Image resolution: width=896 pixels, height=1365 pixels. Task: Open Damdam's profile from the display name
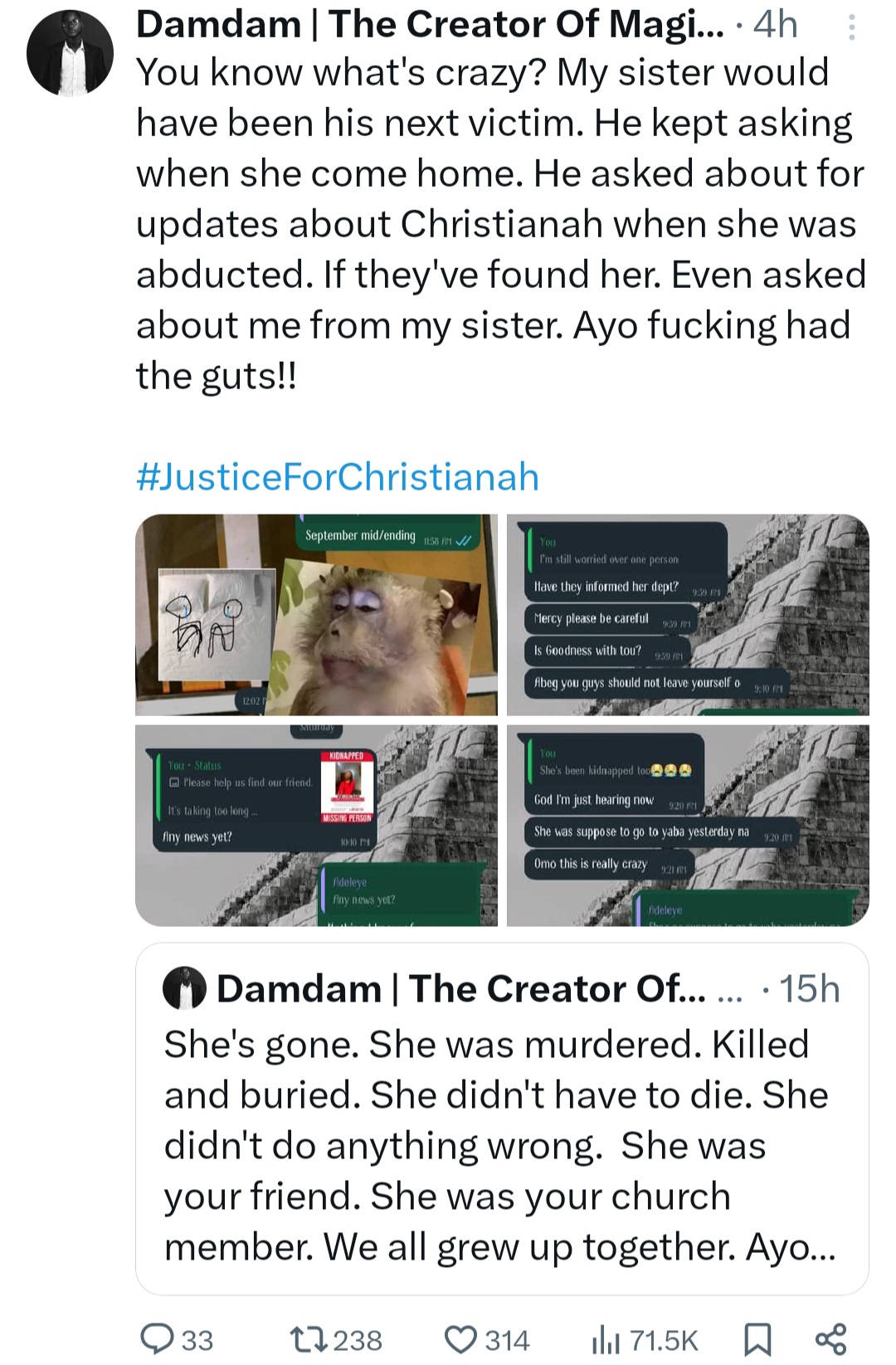tap(429, 25)
